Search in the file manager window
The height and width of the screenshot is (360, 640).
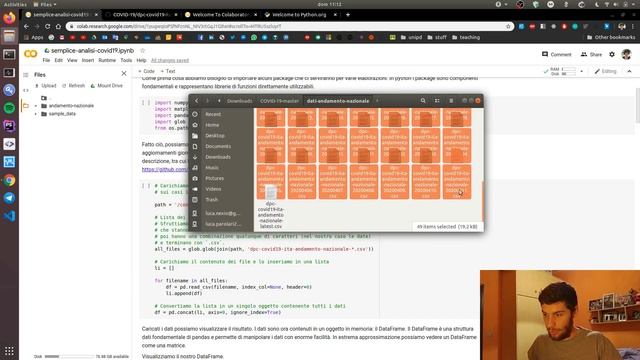(x=423, y=101)
